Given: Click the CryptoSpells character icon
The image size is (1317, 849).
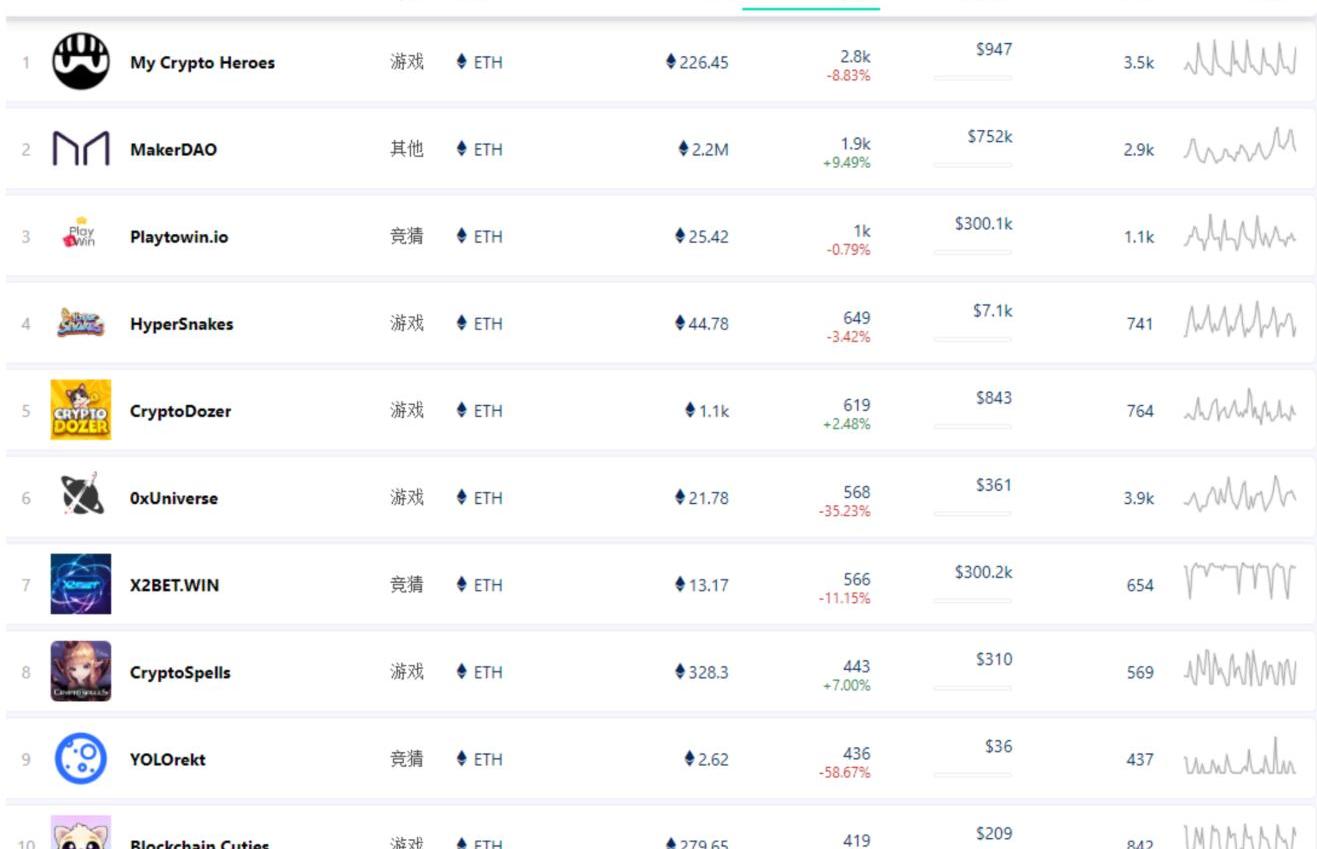Looking at the screenshot, I should [80, 671].
